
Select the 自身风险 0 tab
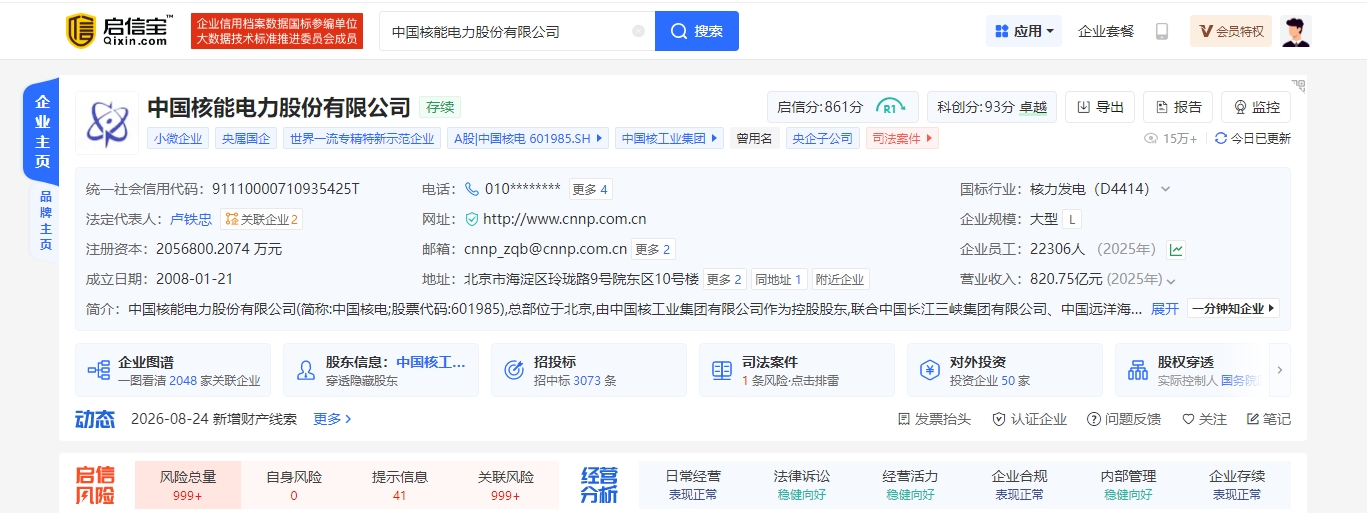click(294, 486)
